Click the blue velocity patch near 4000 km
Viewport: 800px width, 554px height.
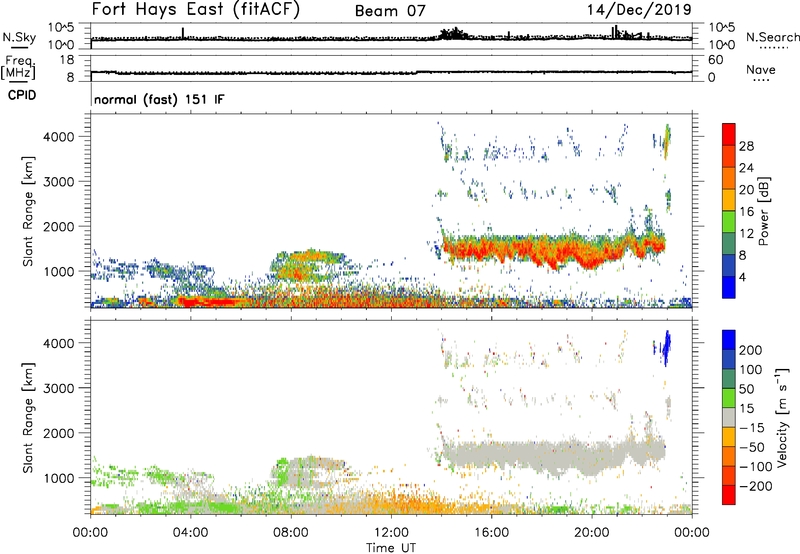[x=666, y=347]
